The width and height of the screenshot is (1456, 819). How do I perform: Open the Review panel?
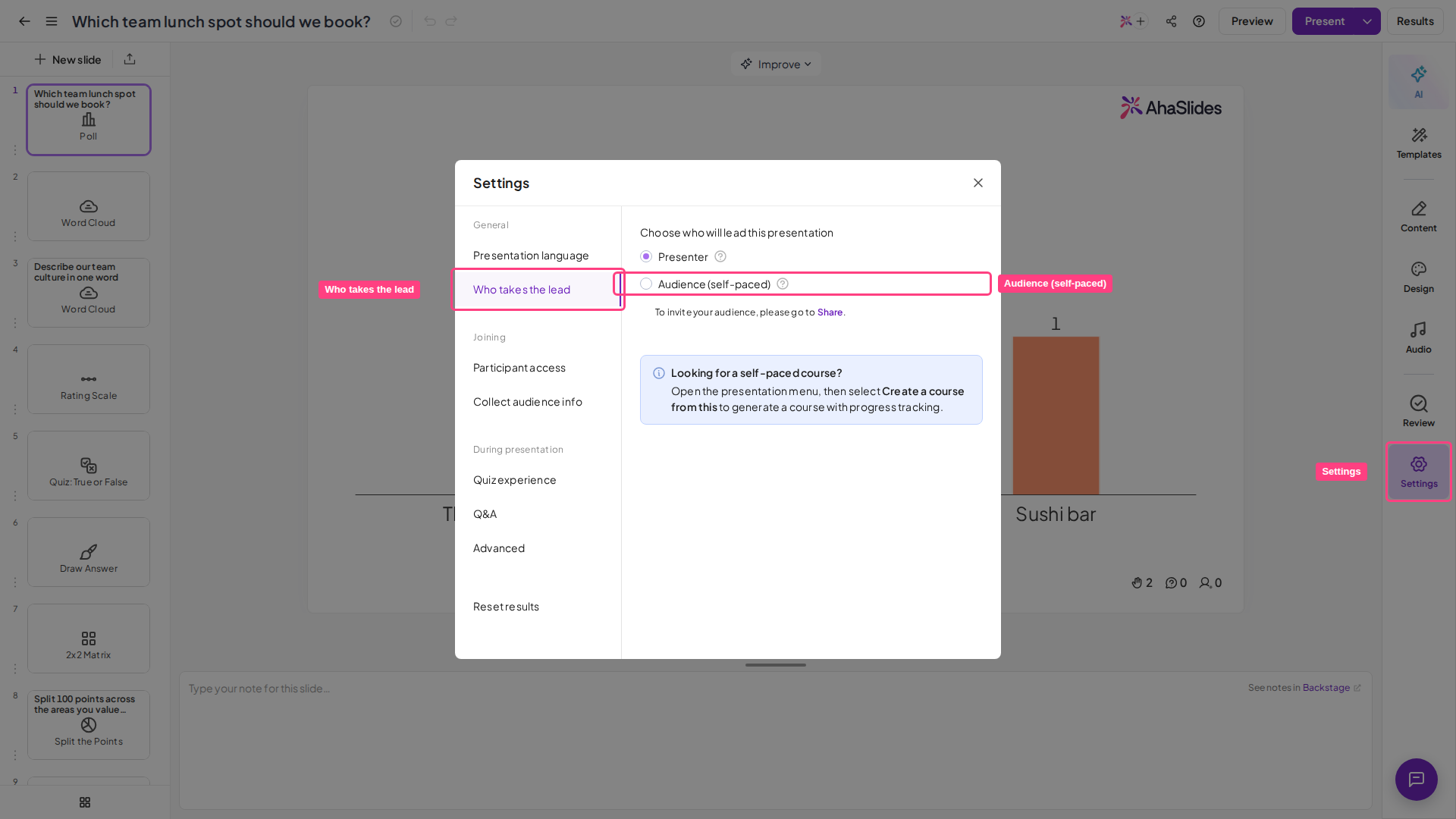[1419, 411]
